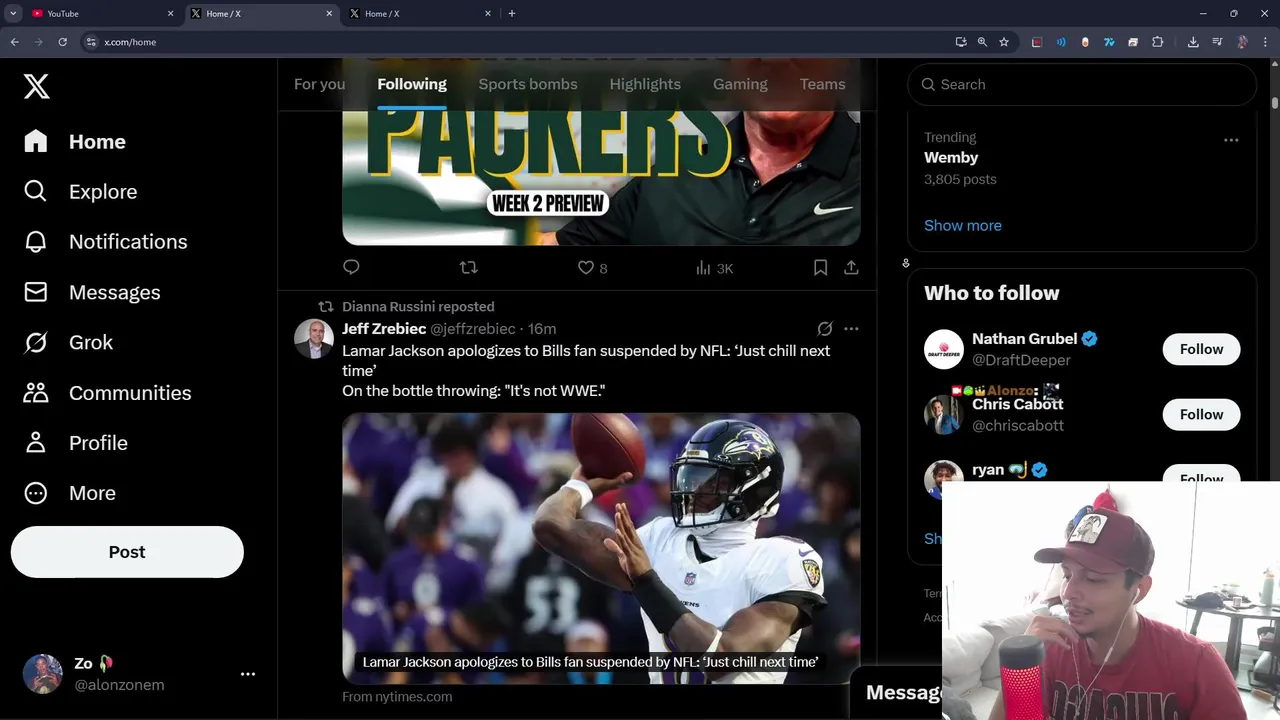Click the Post button
The width and height of the screenshot is (1280, 720).
tap(127, 552)
